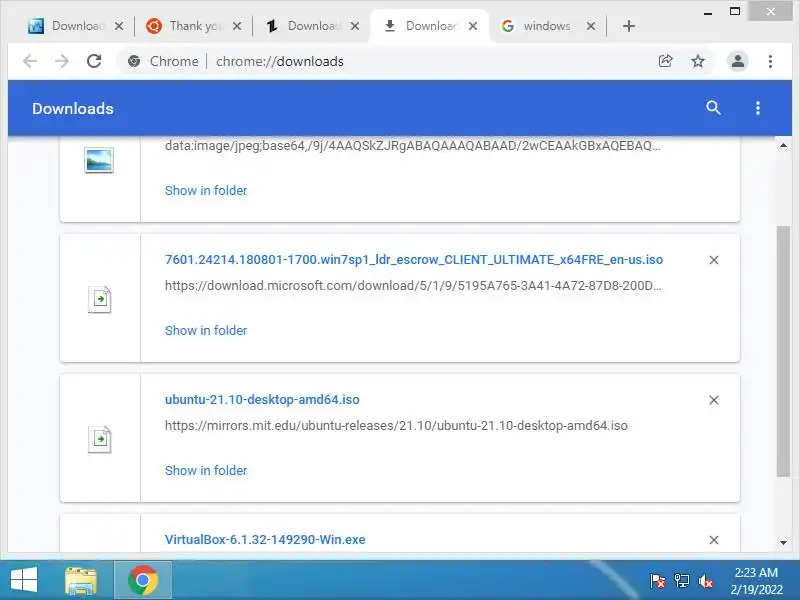The height and width of the screenshot is (600, 800).
Task: Click the vertical scrollbar thumb
Action: click(783, 352)
